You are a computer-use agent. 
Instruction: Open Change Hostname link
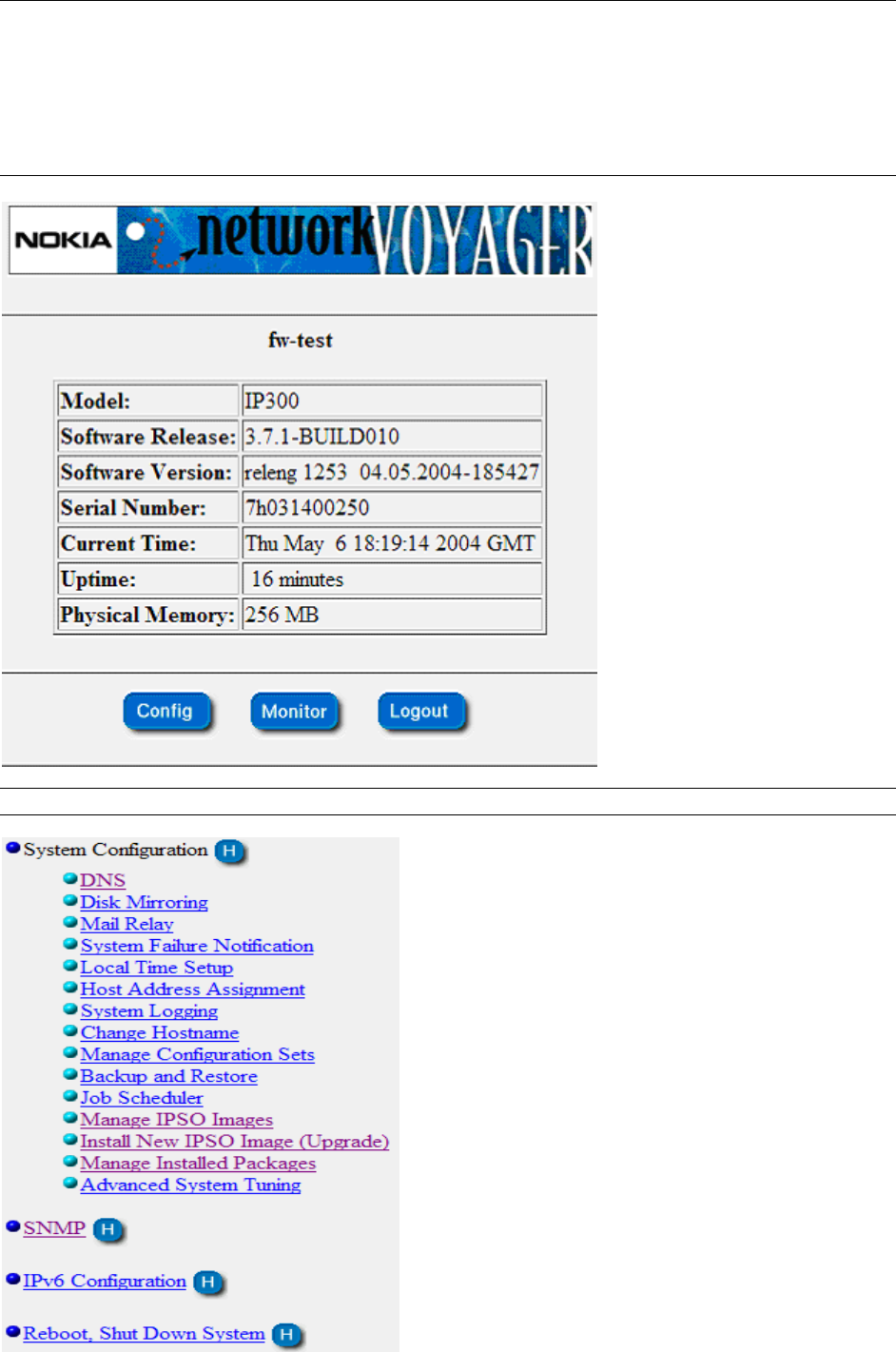pyautogui.click(x=160, y=1033)
